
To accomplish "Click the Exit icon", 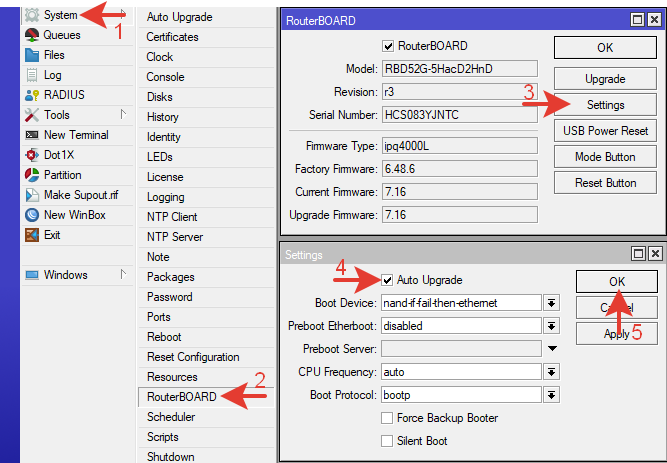I will pyautogui.click(x=32, y=235).
